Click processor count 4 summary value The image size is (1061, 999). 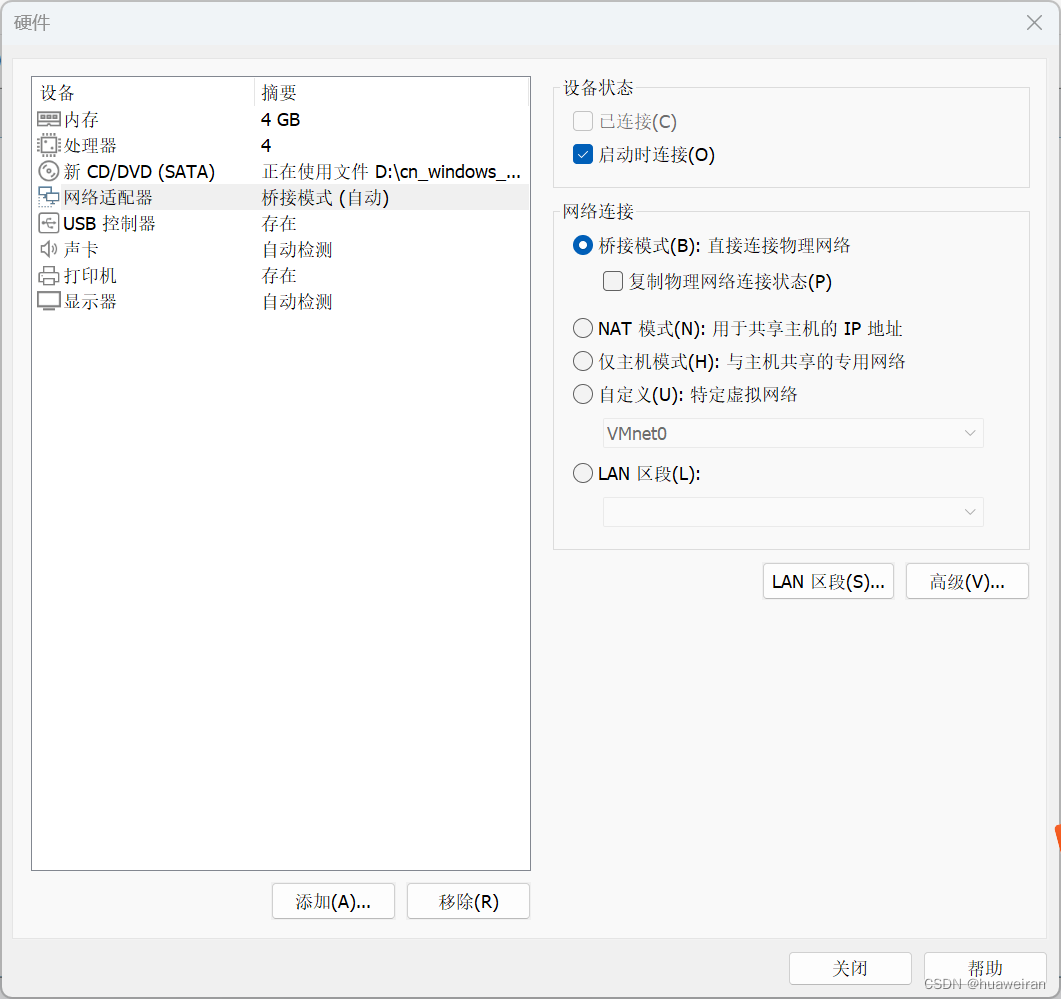[266, 146]
